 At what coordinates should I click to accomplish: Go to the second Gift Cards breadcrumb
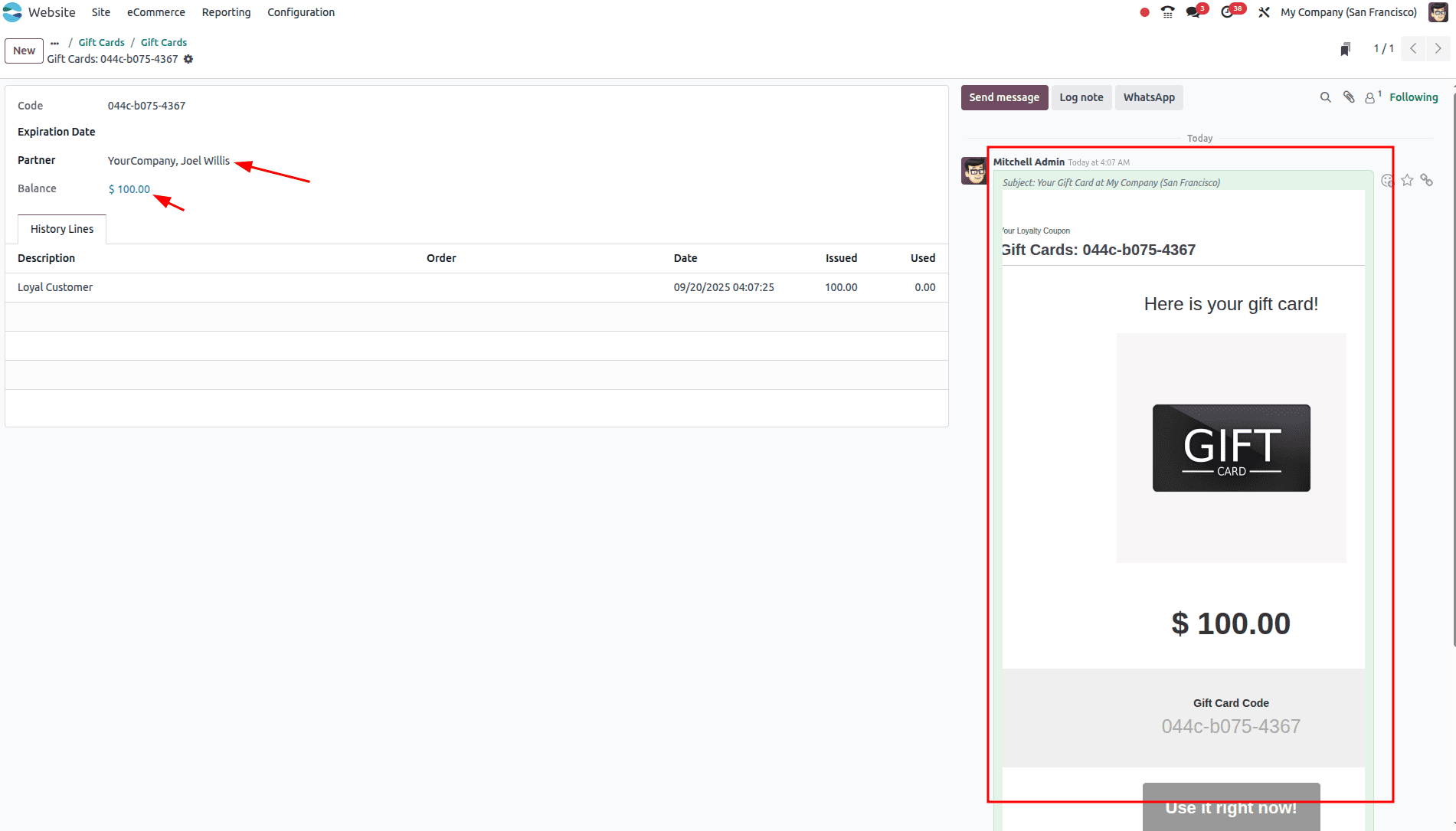pyautogui.click(x=164, y=43)
